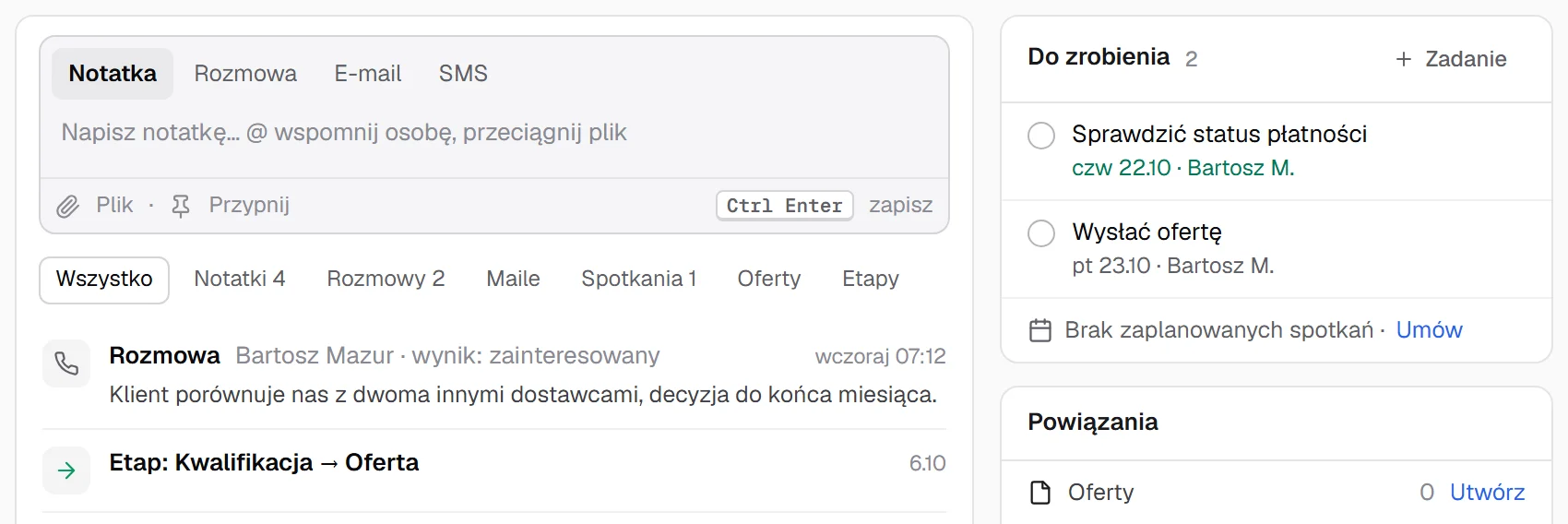The width and height of the screenshot is (1568, 524).
Task: Filter timeline by Spotkania 1
Action: pos(638,280)
